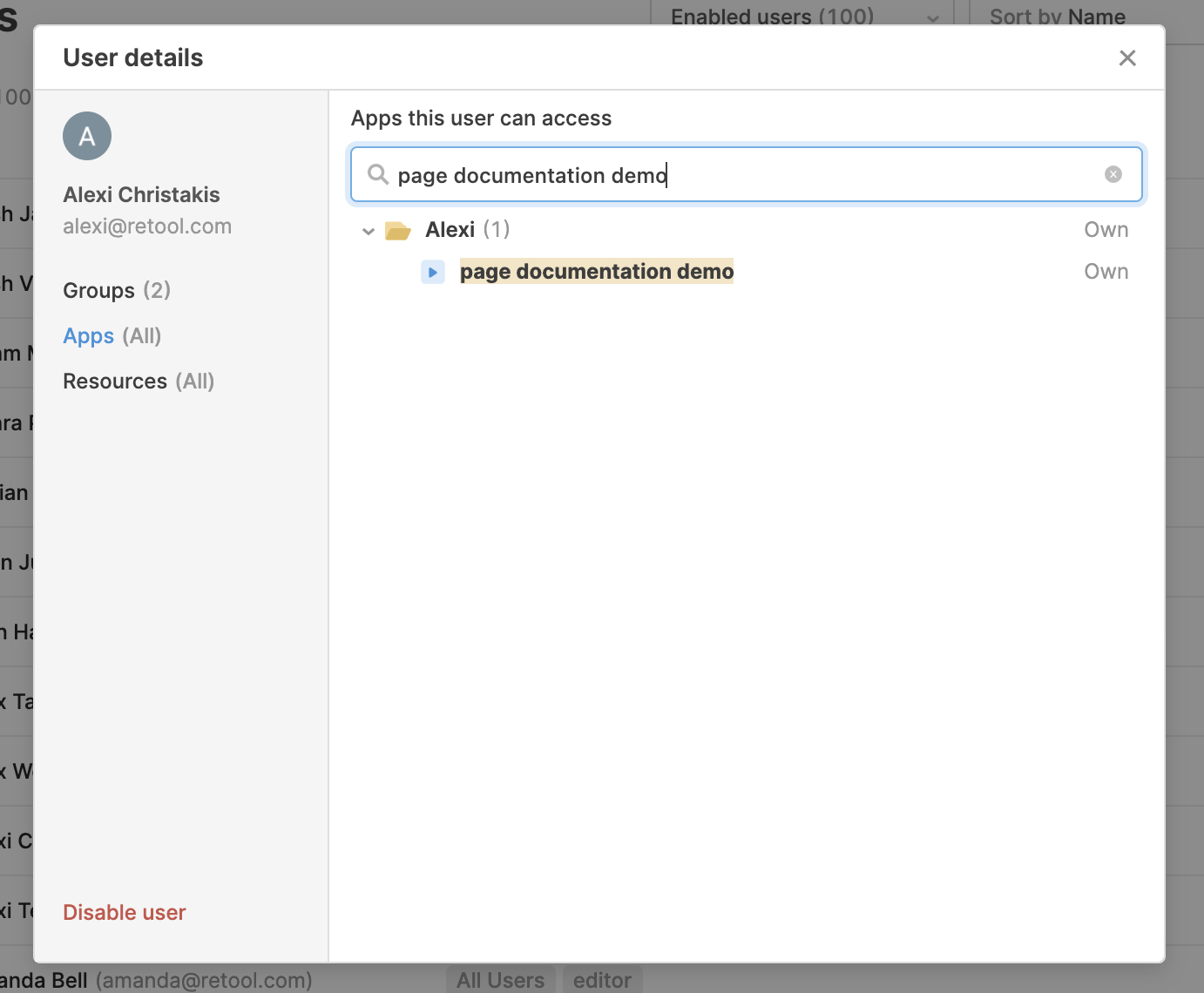
Task: Focus the apps search input field
Action: pos(747,174)
